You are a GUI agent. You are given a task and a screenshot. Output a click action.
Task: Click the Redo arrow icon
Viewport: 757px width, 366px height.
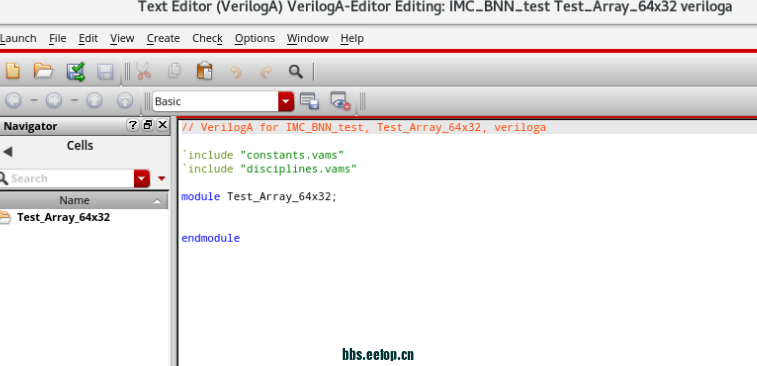click(x=266, y=72)
